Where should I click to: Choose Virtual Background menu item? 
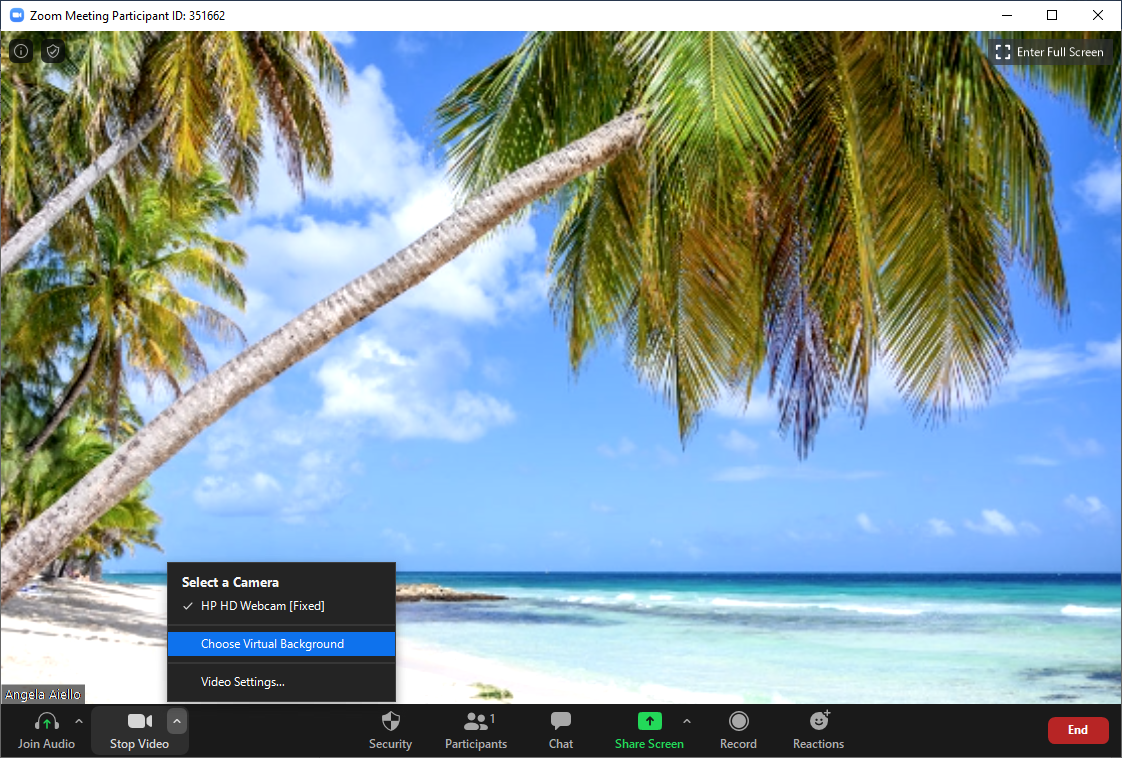coord(281,644)
